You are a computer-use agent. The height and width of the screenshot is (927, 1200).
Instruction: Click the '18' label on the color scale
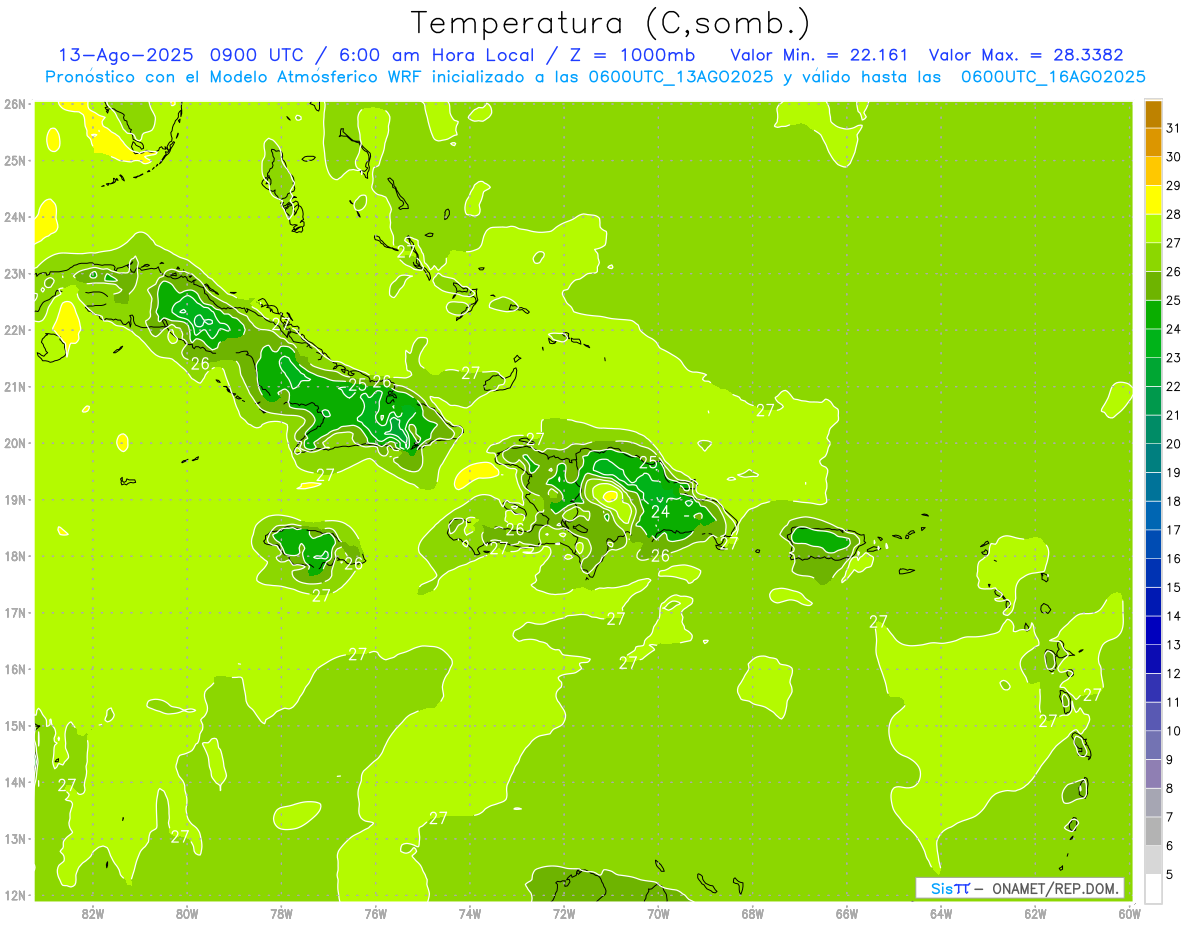tap(1173, 501)
